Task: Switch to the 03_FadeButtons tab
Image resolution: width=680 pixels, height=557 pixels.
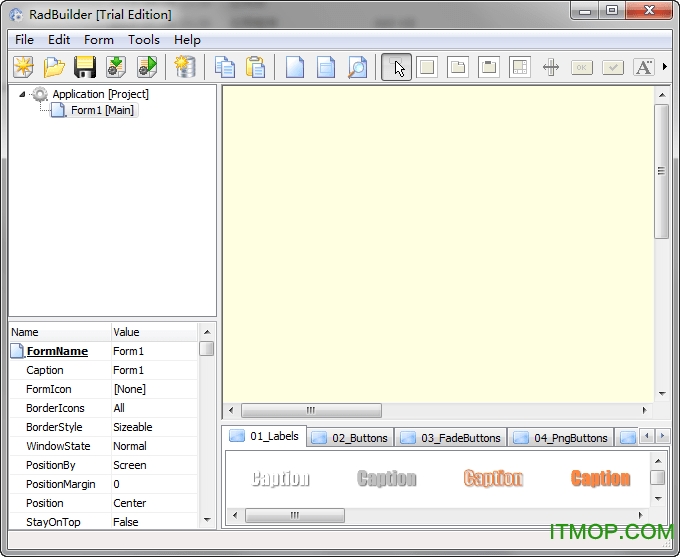Action: click(451, 438)
